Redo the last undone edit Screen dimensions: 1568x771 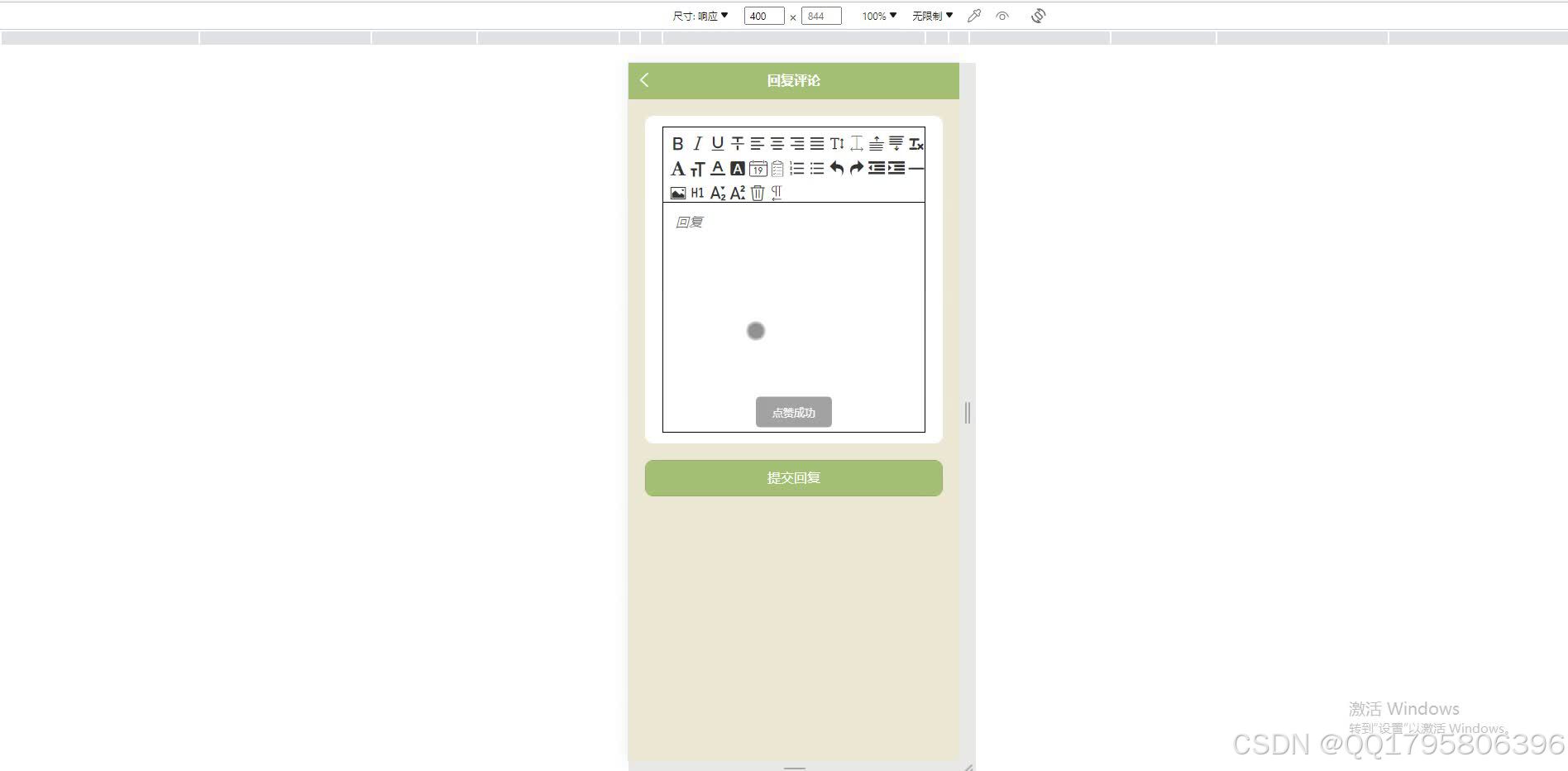pyautogui.click(x=856, y=169)
